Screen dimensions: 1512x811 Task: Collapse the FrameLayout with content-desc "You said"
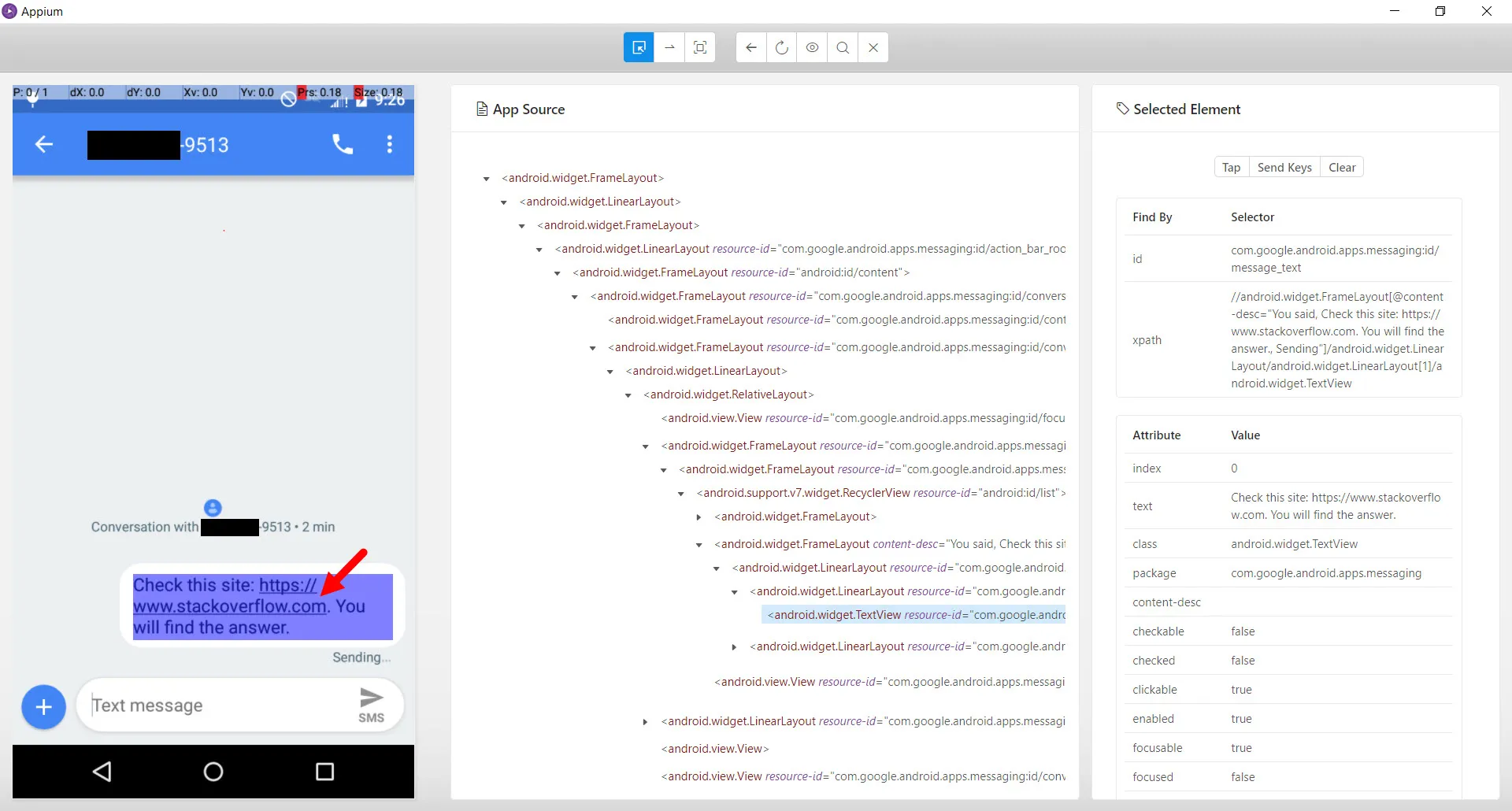[x=699, y=545]
